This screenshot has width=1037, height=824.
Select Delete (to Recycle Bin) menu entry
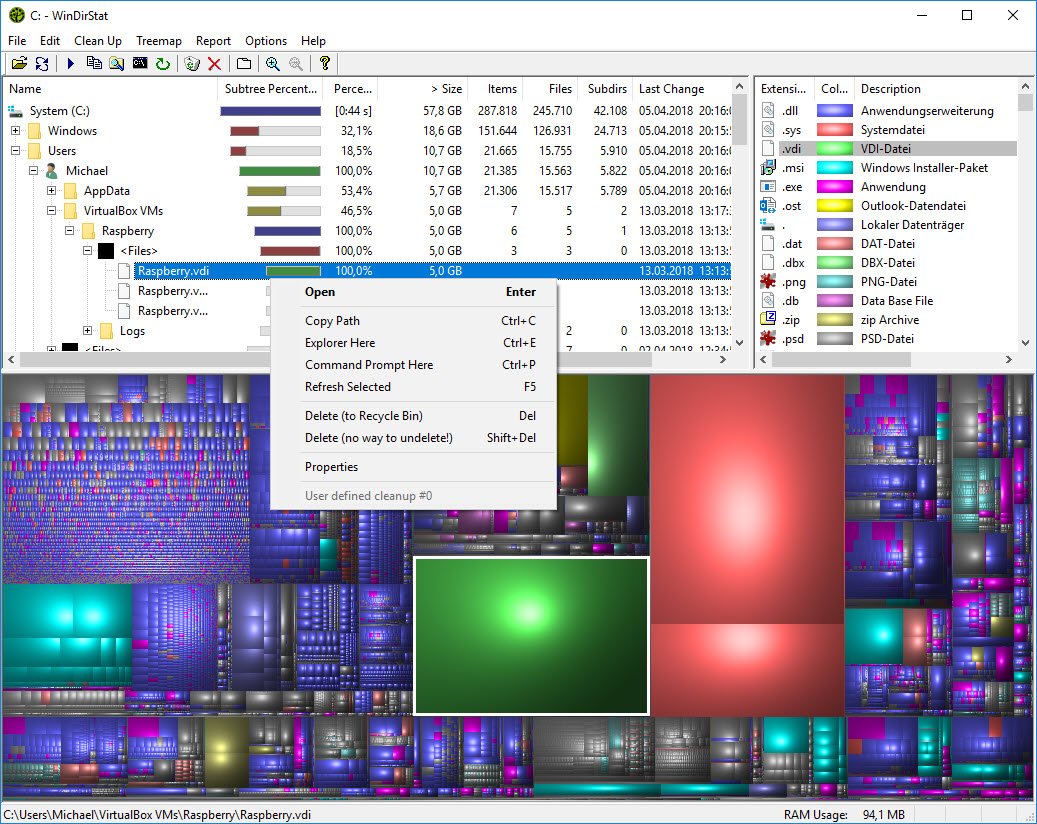363,416
